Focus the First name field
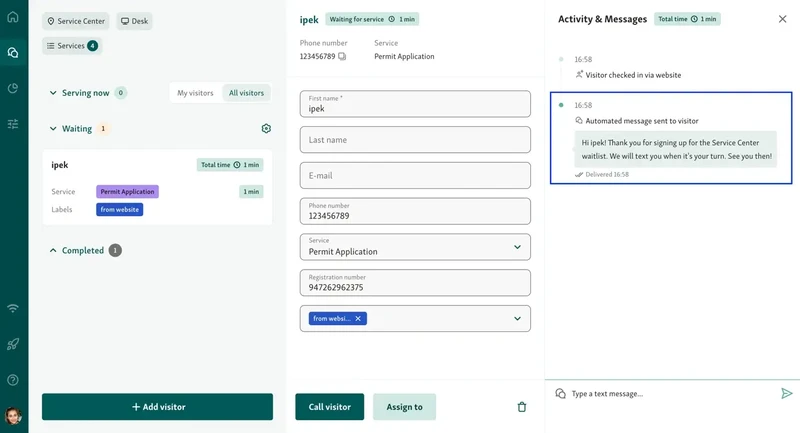800x433 pixels. [x=415, y=104]
